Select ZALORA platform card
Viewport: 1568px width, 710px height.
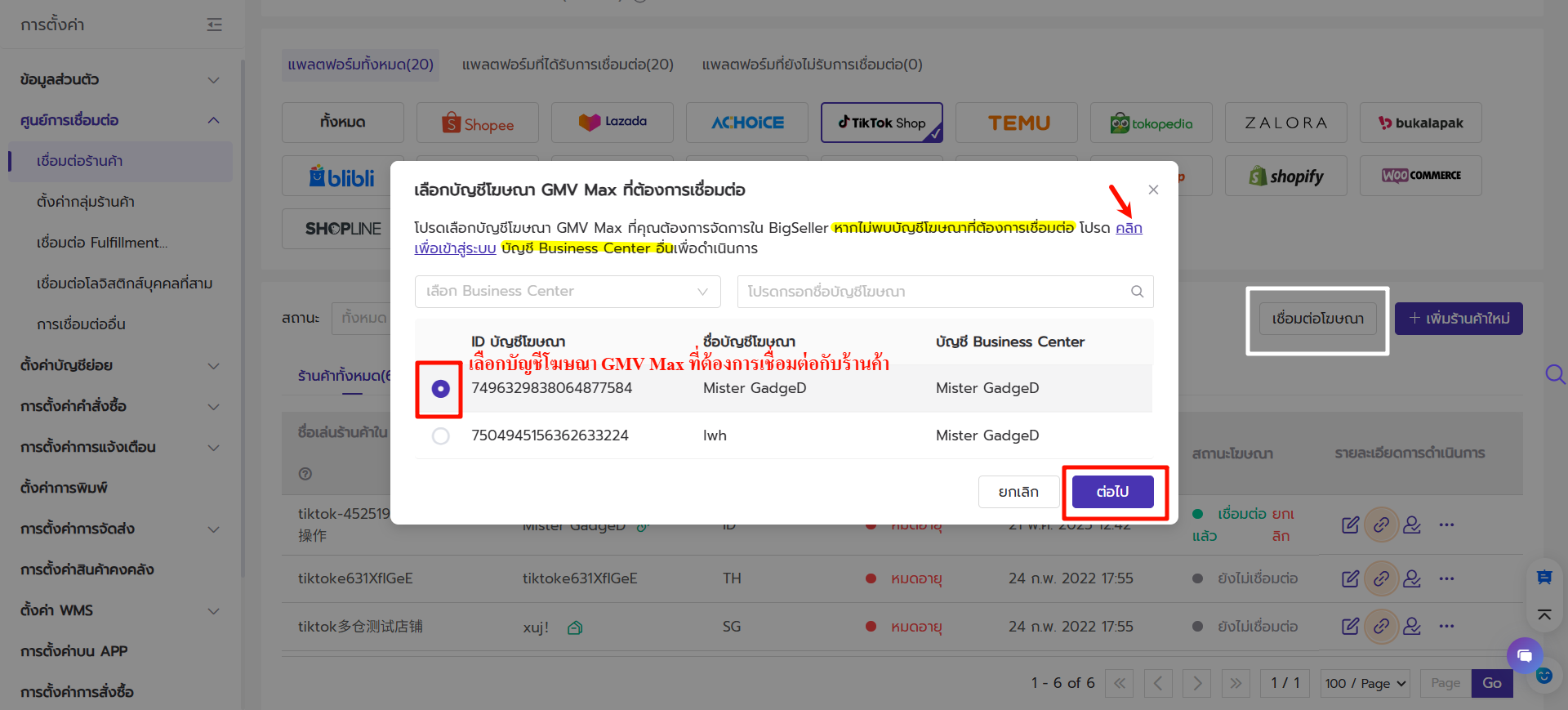[x=1286, y=123]
